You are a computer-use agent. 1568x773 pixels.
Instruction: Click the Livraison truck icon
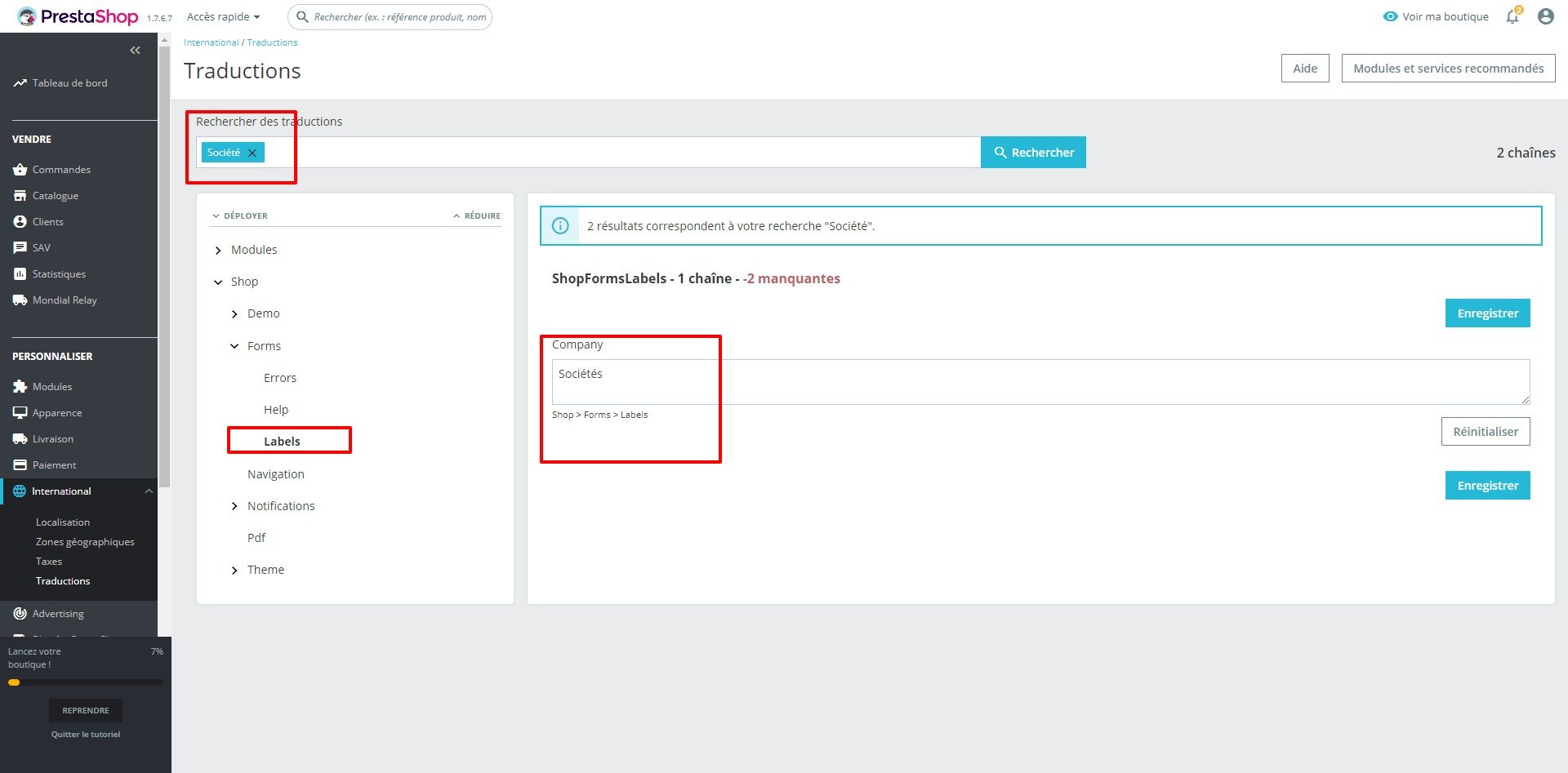click(x=20, y=439)
